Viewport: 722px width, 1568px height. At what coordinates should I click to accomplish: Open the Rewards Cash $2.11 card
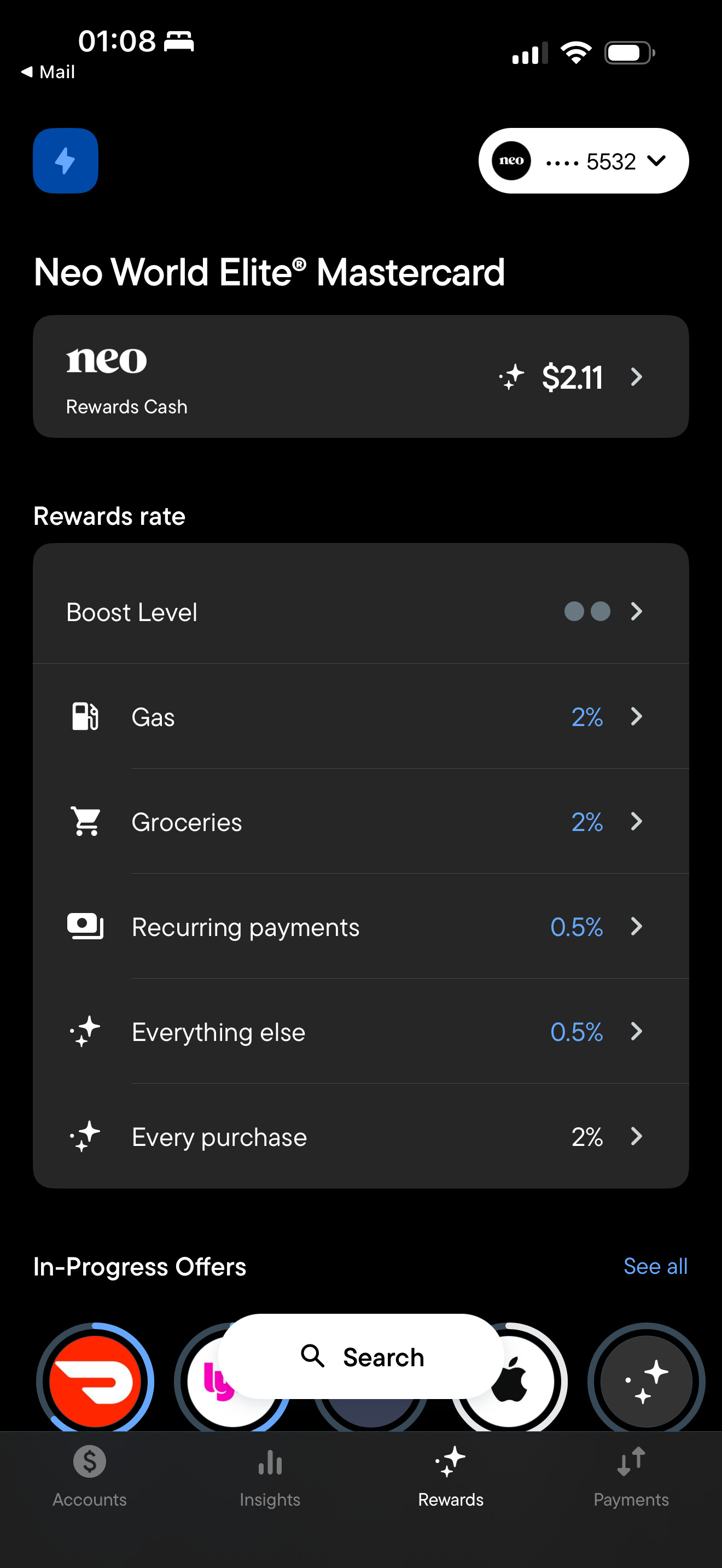point(361,376)
